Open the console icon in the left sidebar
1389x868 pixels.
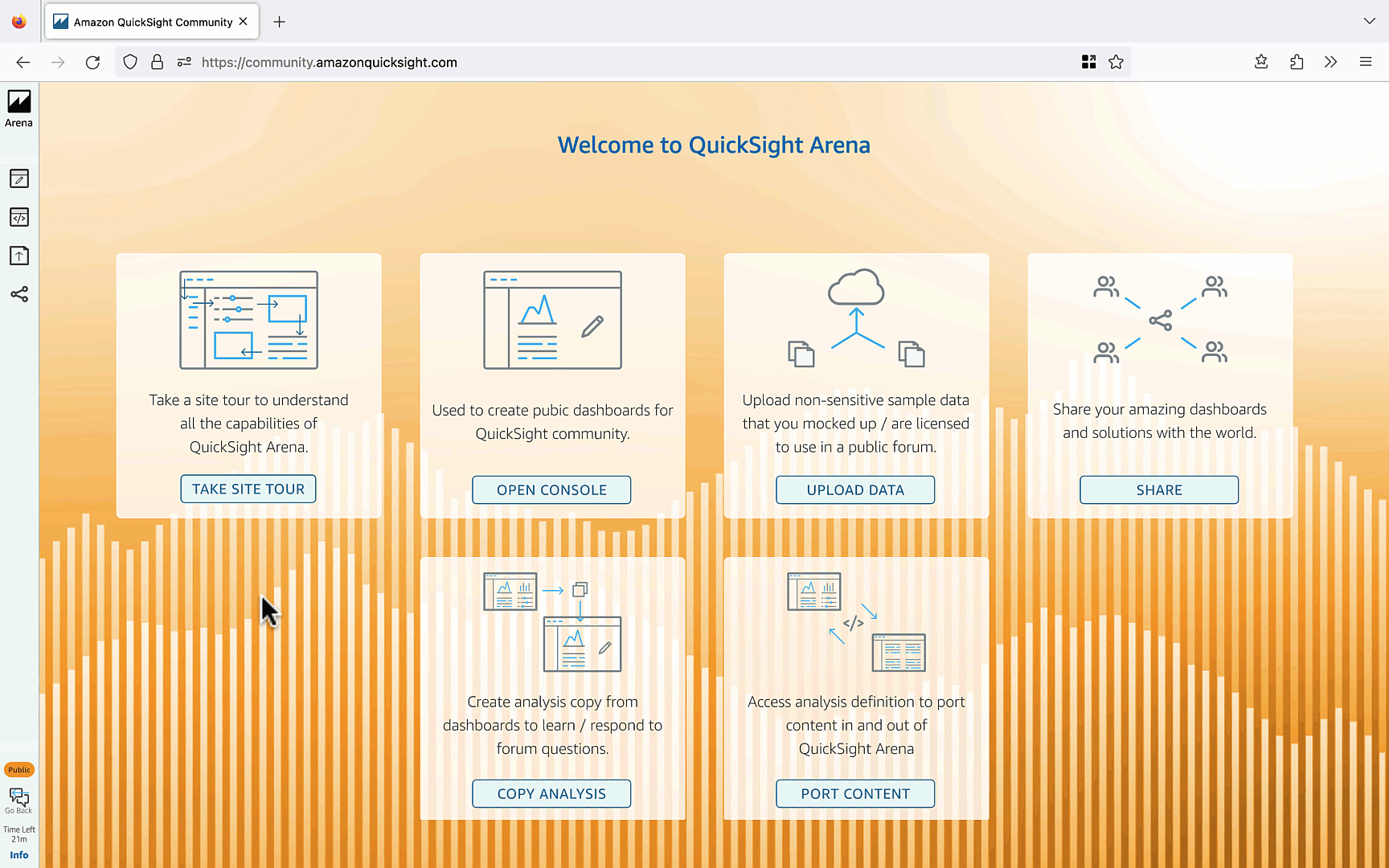coord(19,178)
